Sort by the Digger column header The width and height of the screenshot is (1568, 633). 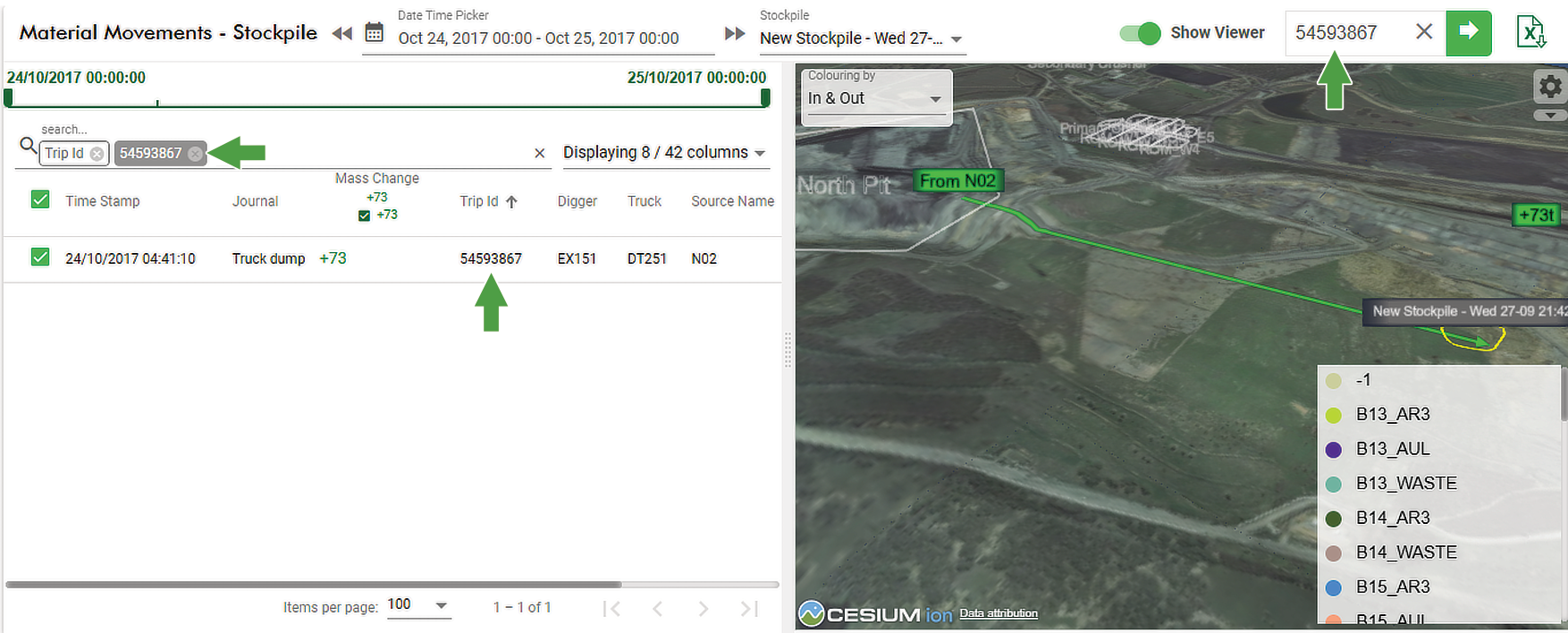coord(577,201)
